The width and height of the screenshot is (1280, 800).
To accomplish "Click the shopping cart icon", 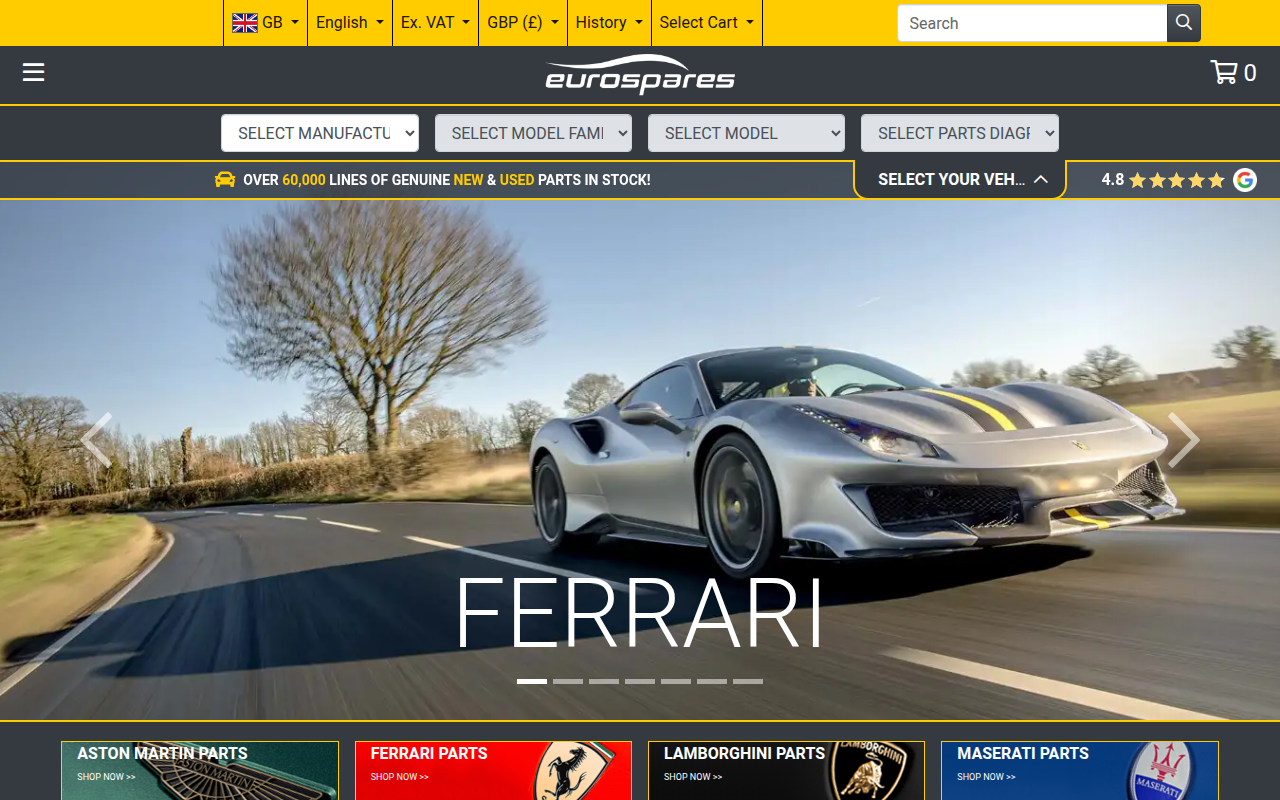I will [1224, 72].
